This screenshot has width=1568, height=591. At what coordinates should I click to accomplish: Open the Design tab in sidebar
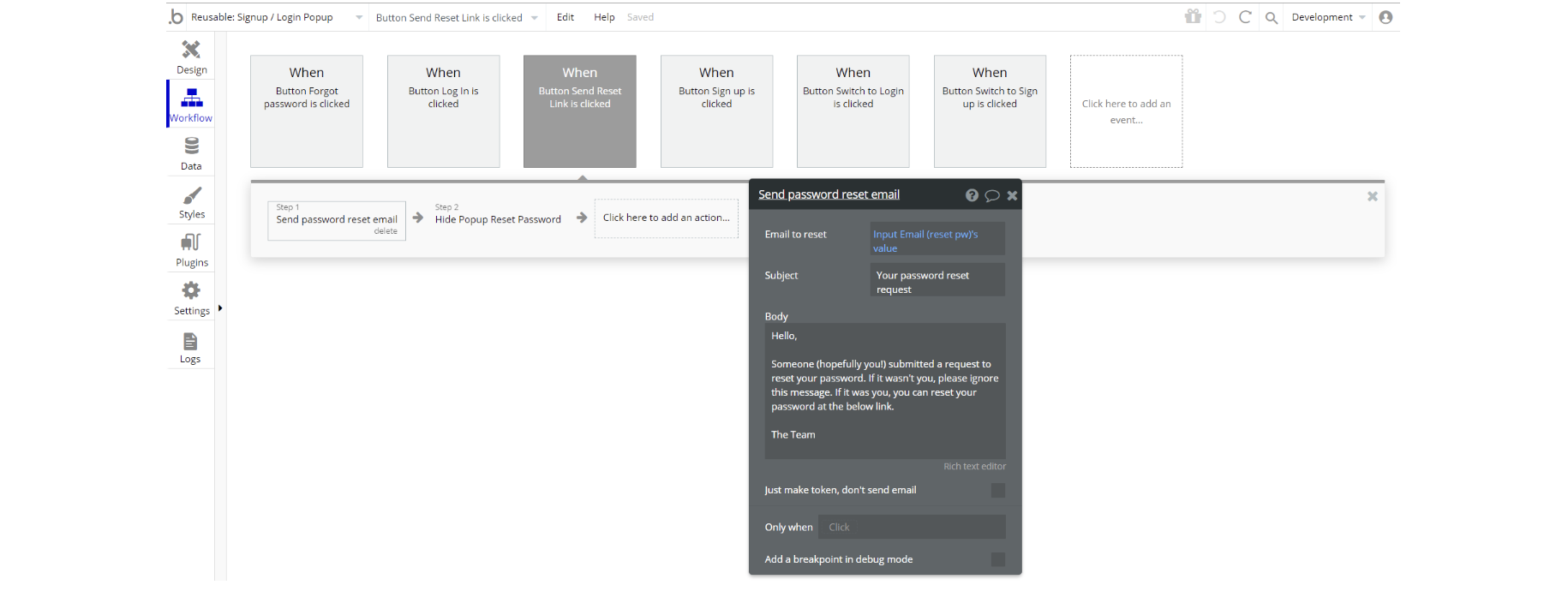tap(191, 57)
